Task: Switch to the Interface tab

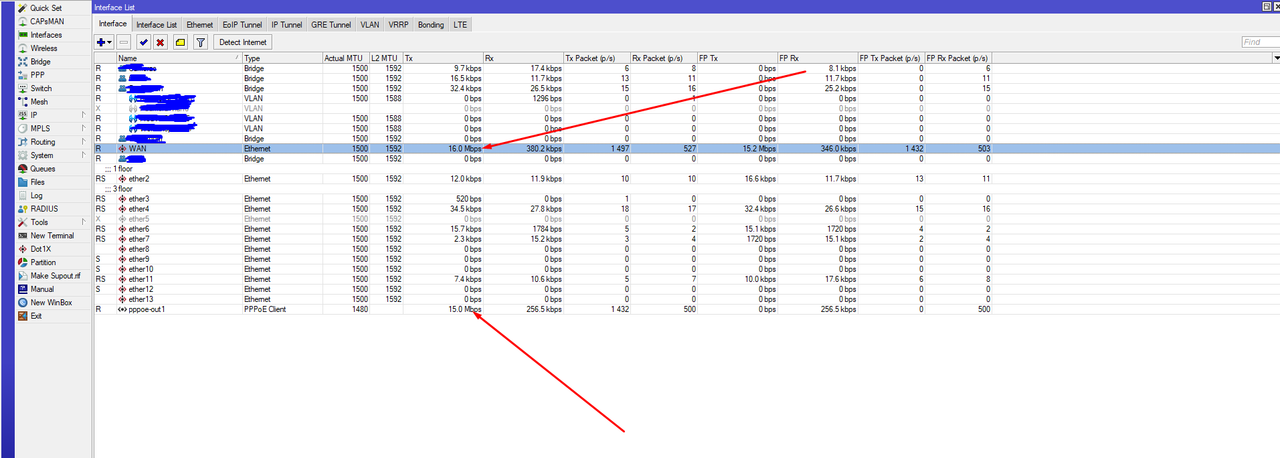Action: (x=113, y=23)
